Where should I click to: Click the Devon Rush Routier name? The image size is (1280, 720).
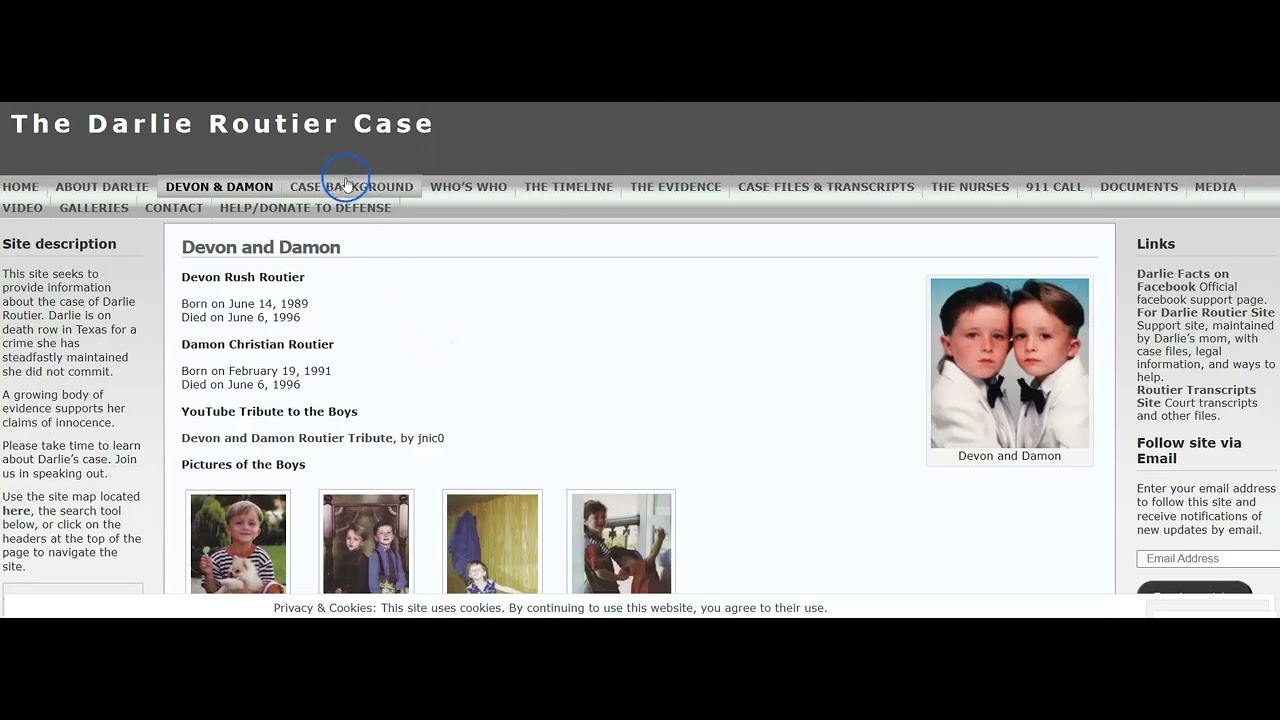click(243, 277)
